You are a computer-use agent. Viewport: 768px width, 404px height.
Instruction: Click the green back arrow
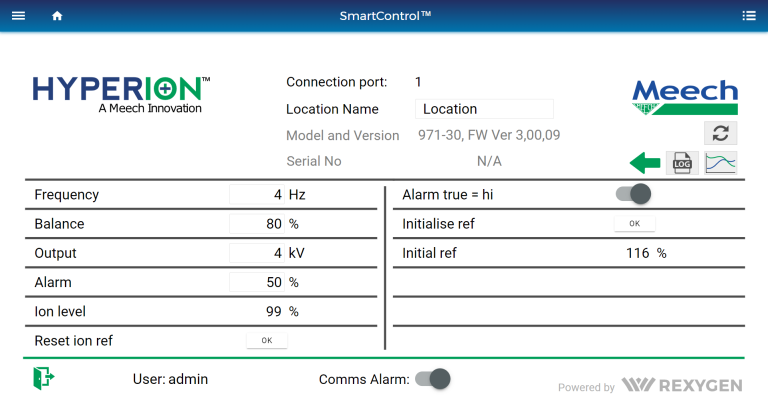[644, 163]
